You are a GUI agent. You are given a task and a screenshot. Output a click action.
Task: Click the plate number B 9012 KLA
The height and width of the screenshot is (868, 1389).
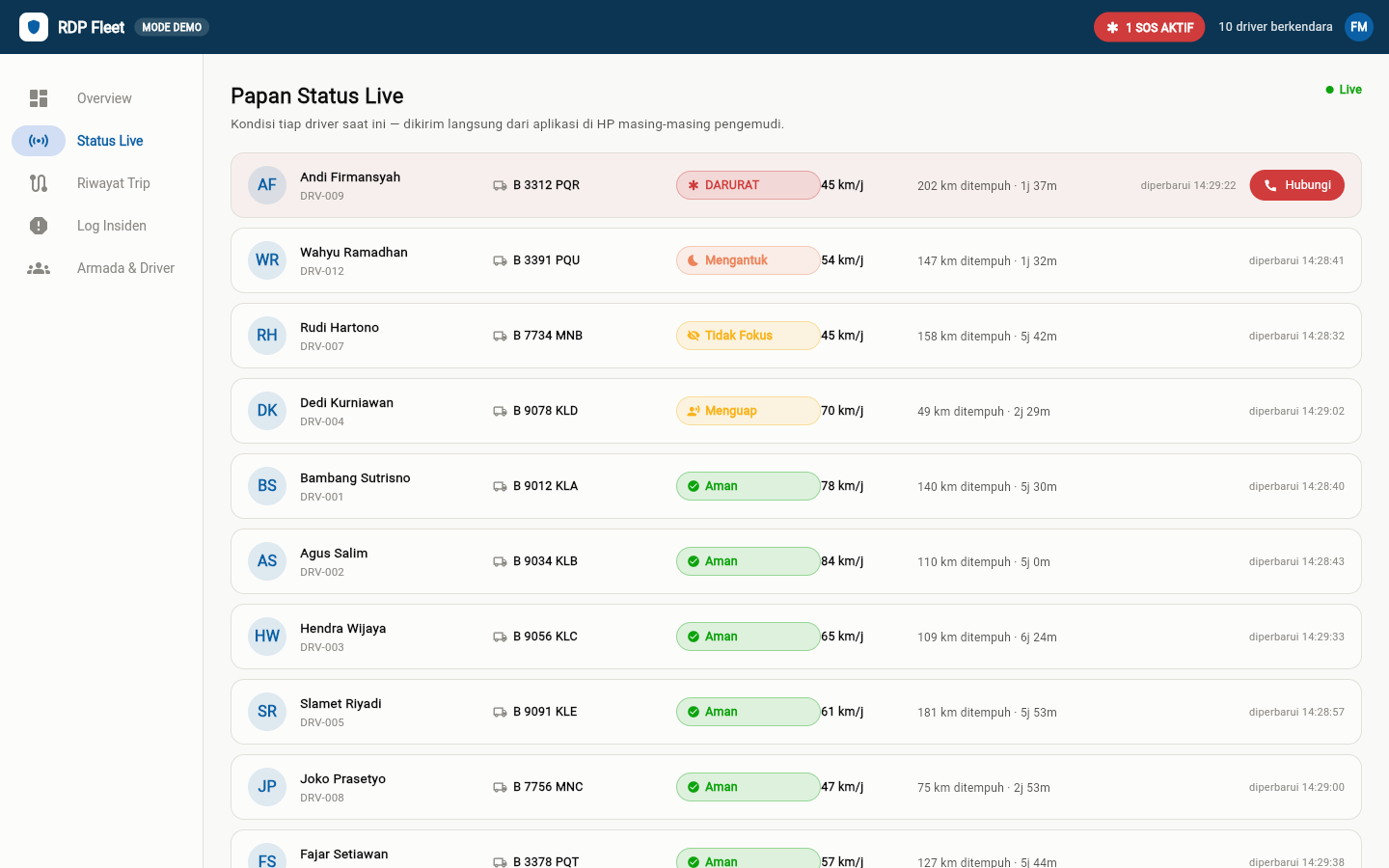pyautogui.click(x=546, y=486)
